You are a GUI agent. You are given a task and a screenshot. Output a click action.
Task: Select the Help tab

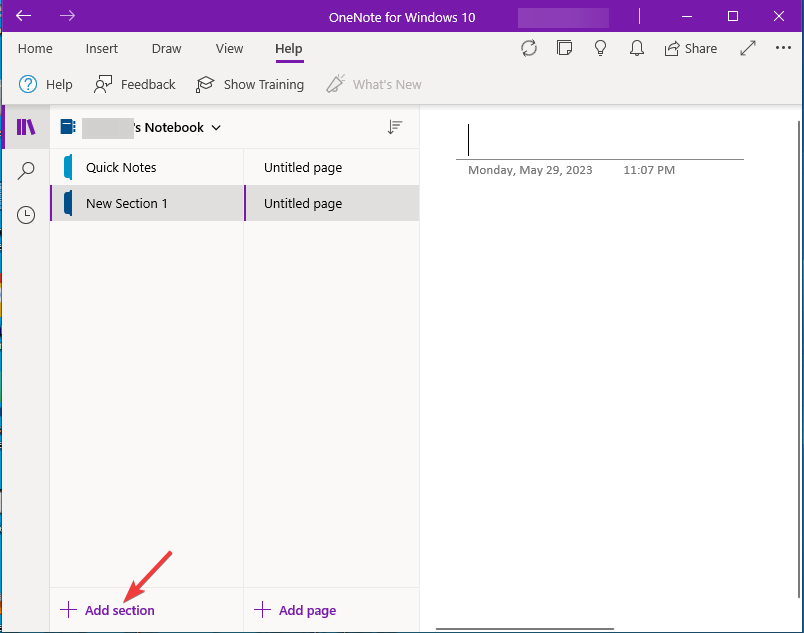[289, 49]
